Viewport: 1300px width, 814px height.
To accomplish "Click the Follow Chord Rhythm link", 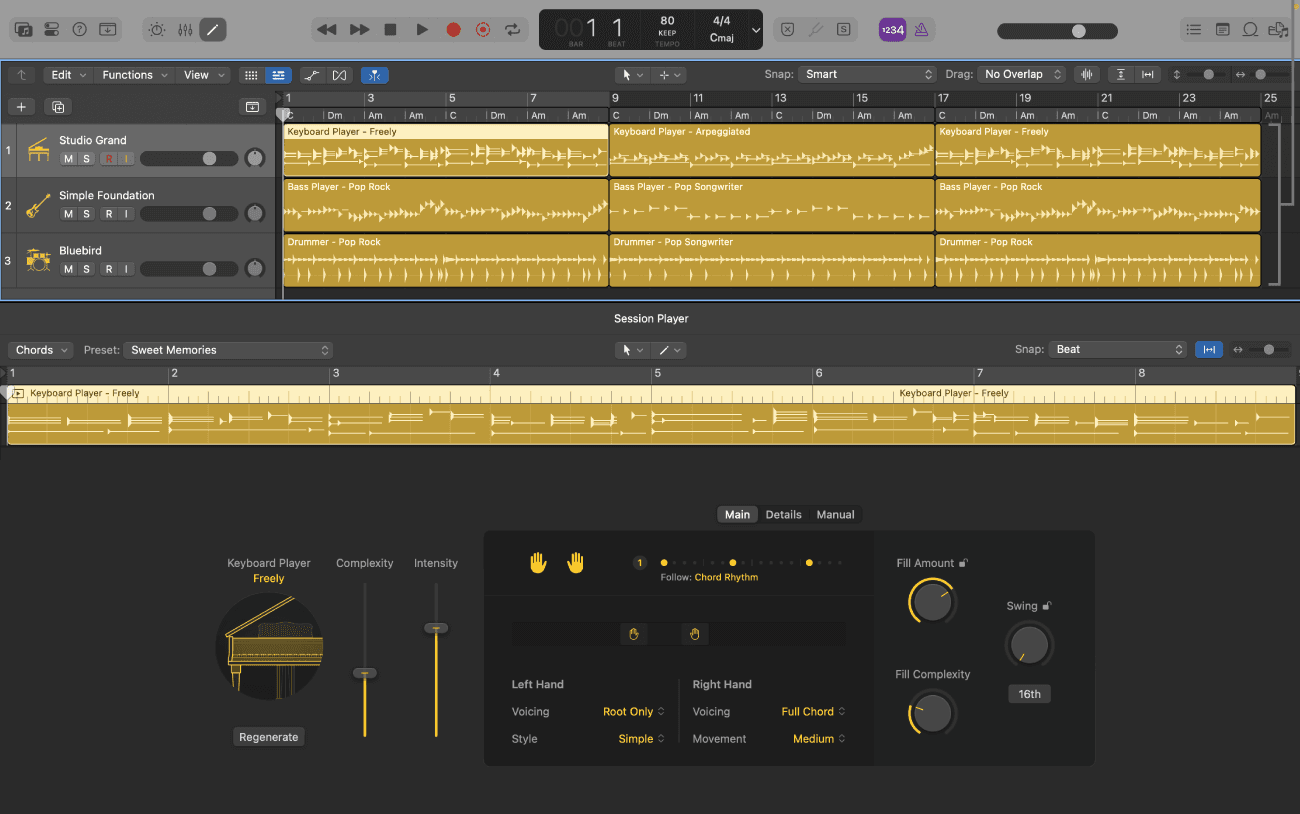I will point(726,577).
